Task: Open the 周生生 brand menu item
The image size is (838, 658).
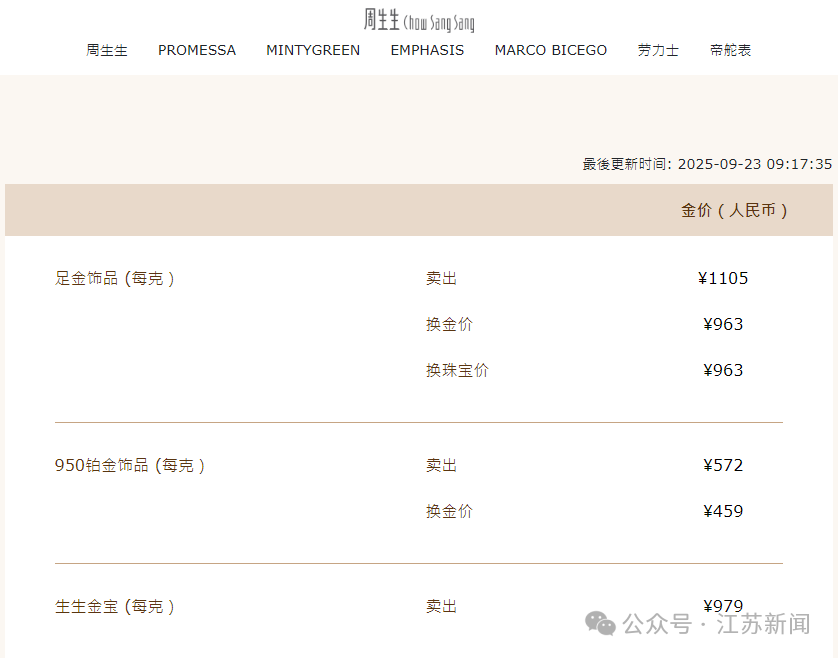Action: pos(107,50)
